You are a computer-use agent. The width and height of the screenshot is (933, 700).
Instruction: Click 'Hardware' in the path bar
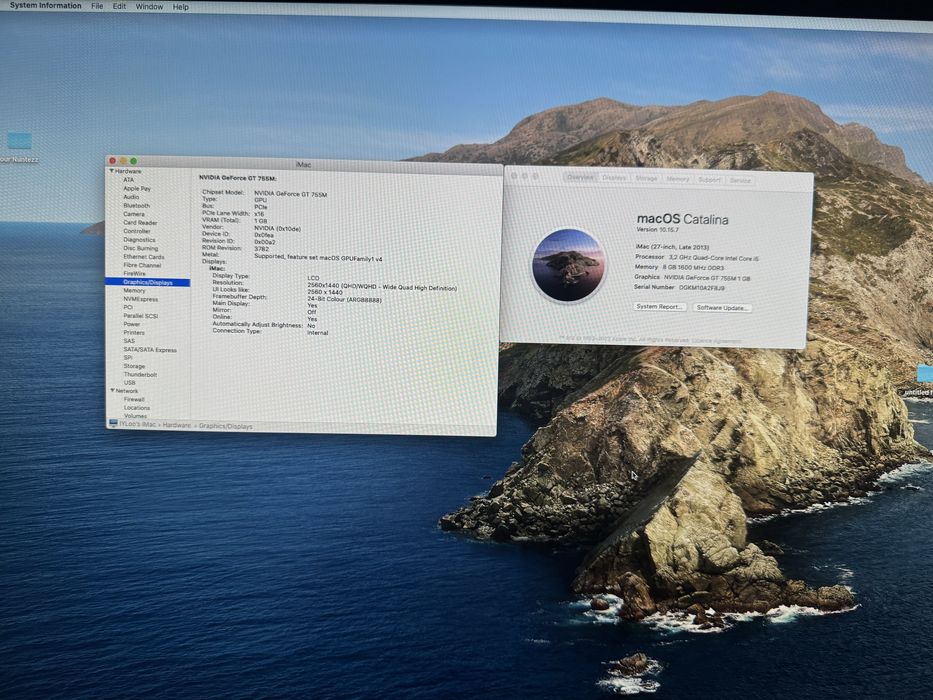point(177,425)
